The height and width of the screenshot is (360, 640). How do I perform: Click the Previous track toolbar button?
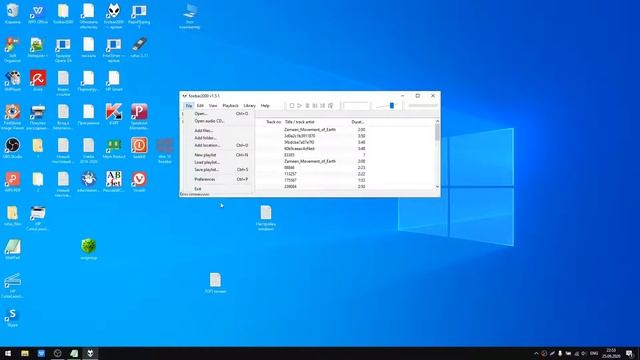pos(315,106)
